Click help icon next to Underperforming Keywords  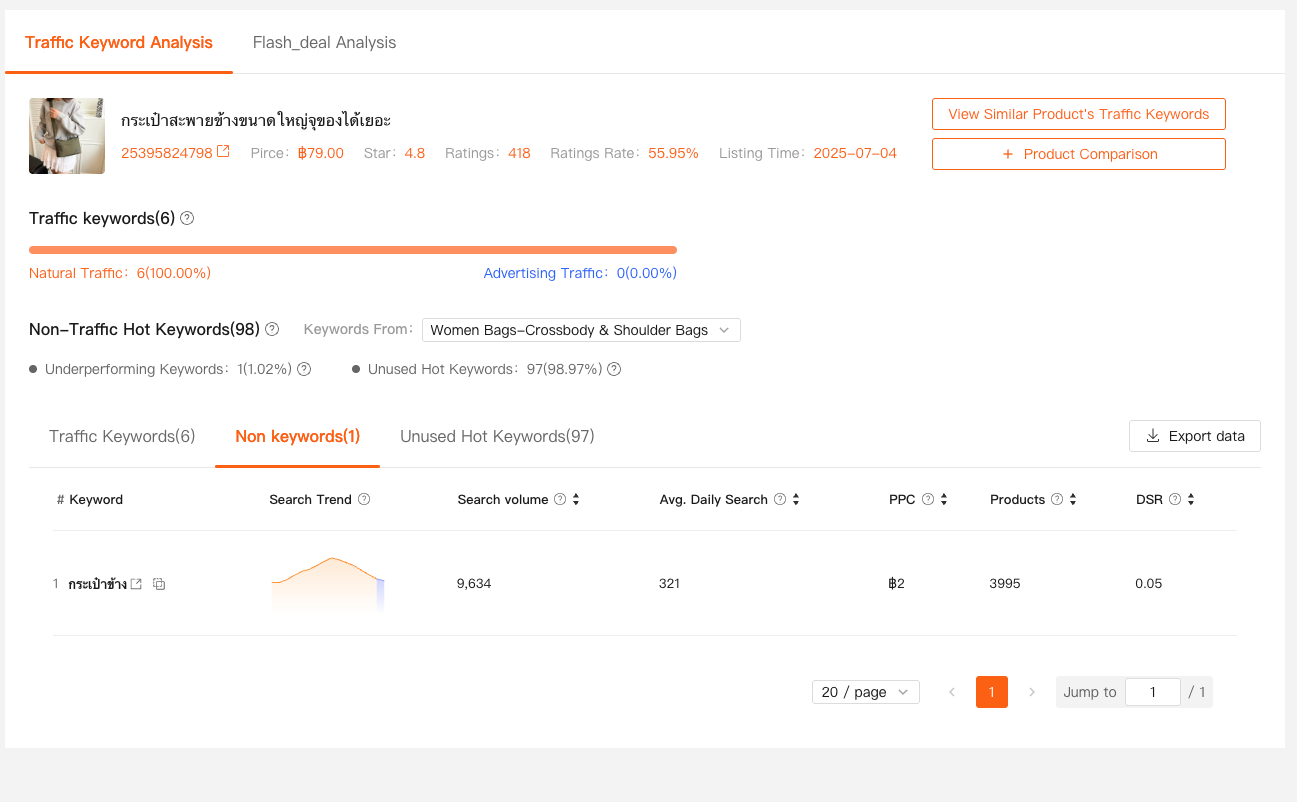304,369
